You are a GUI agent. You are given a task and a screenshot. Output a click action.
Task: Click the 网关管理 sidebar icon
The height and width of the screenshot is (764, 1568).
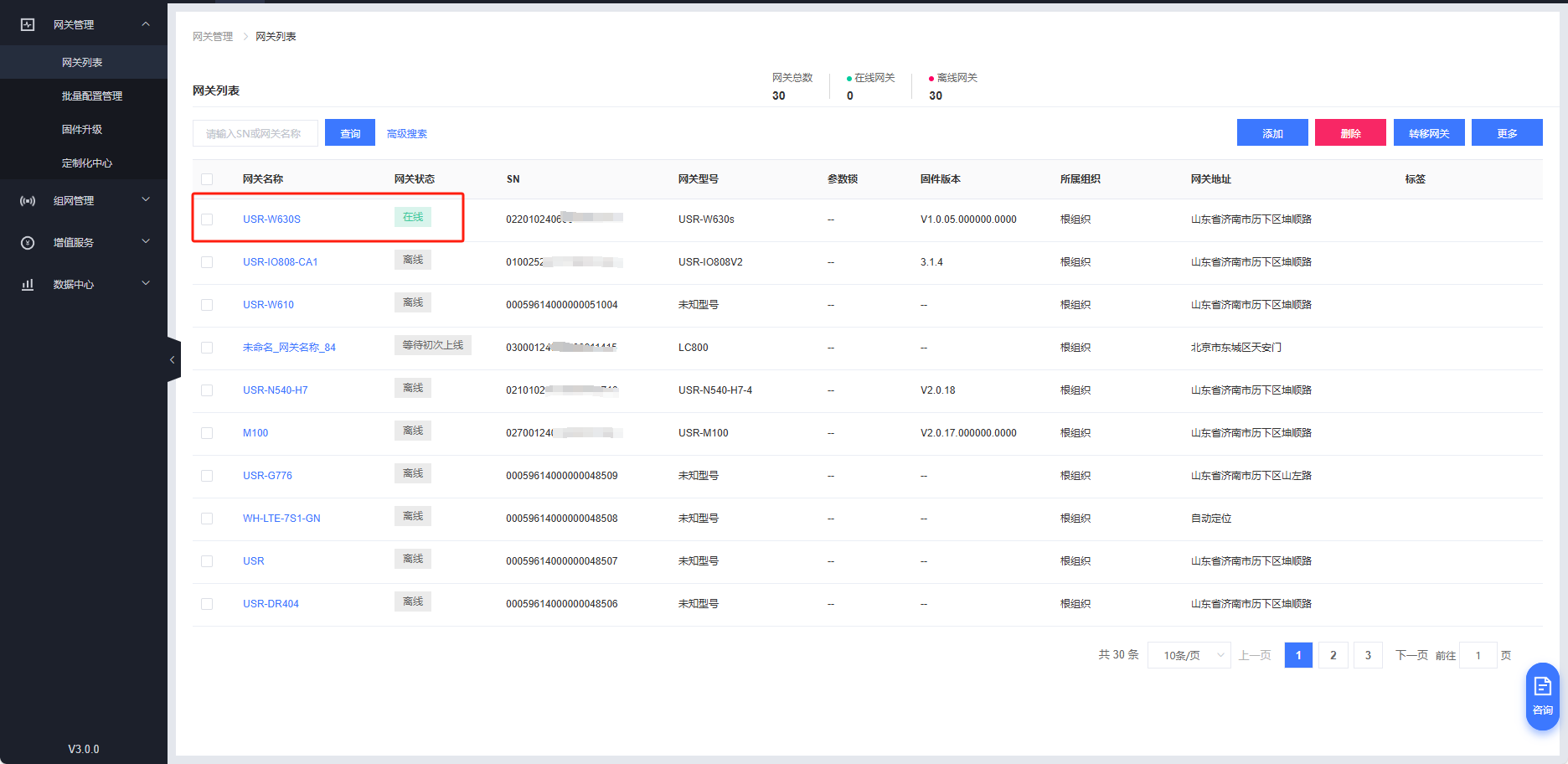tap(28, 25)
